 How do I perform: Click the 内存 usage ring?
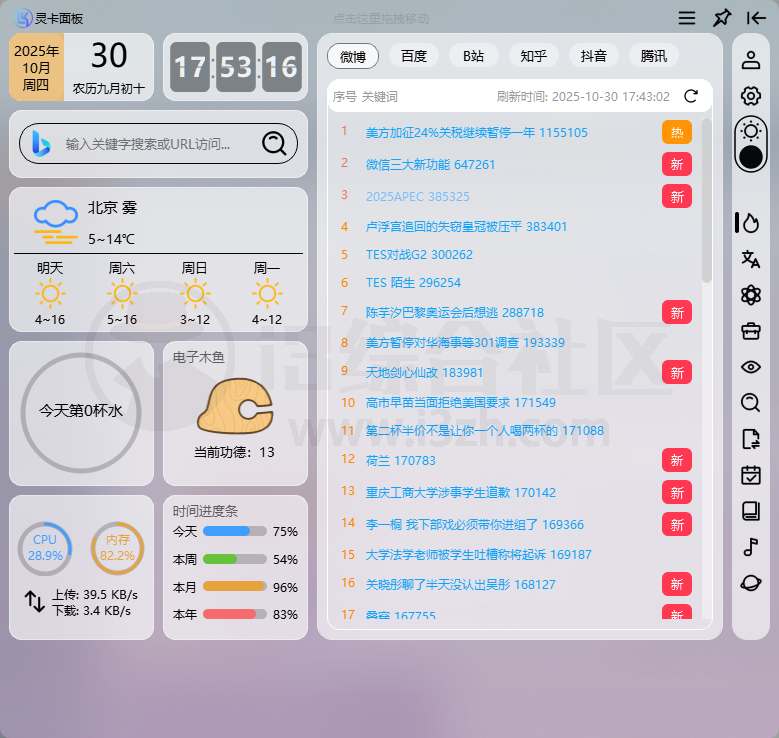117,548
